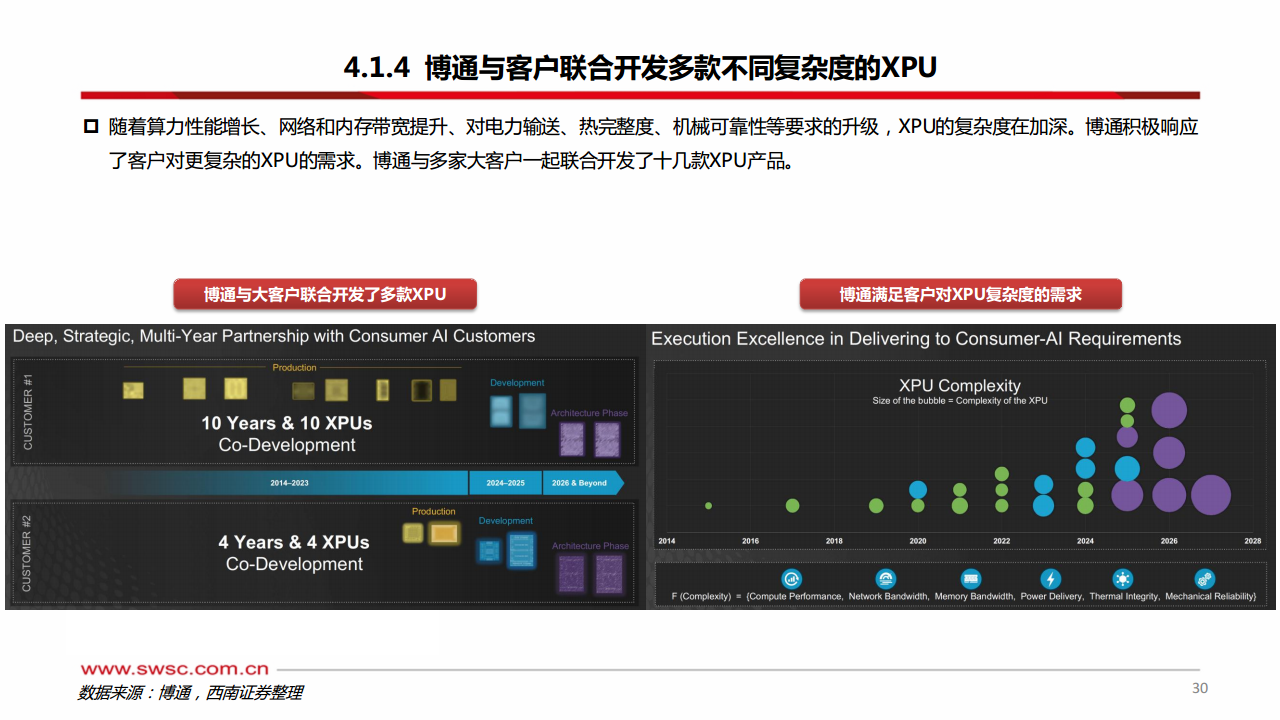Open the www.swsc.com.cn link
This screenshot has height=720, width=1280.
[174, 669]
